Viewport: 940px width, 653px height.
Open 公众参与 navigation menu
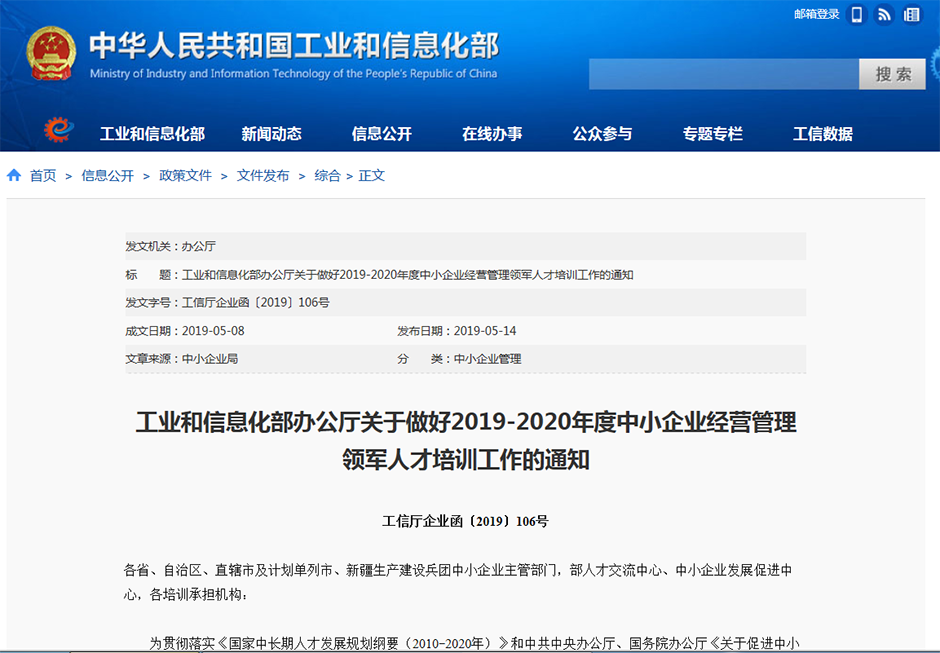(x=602, y=134)
